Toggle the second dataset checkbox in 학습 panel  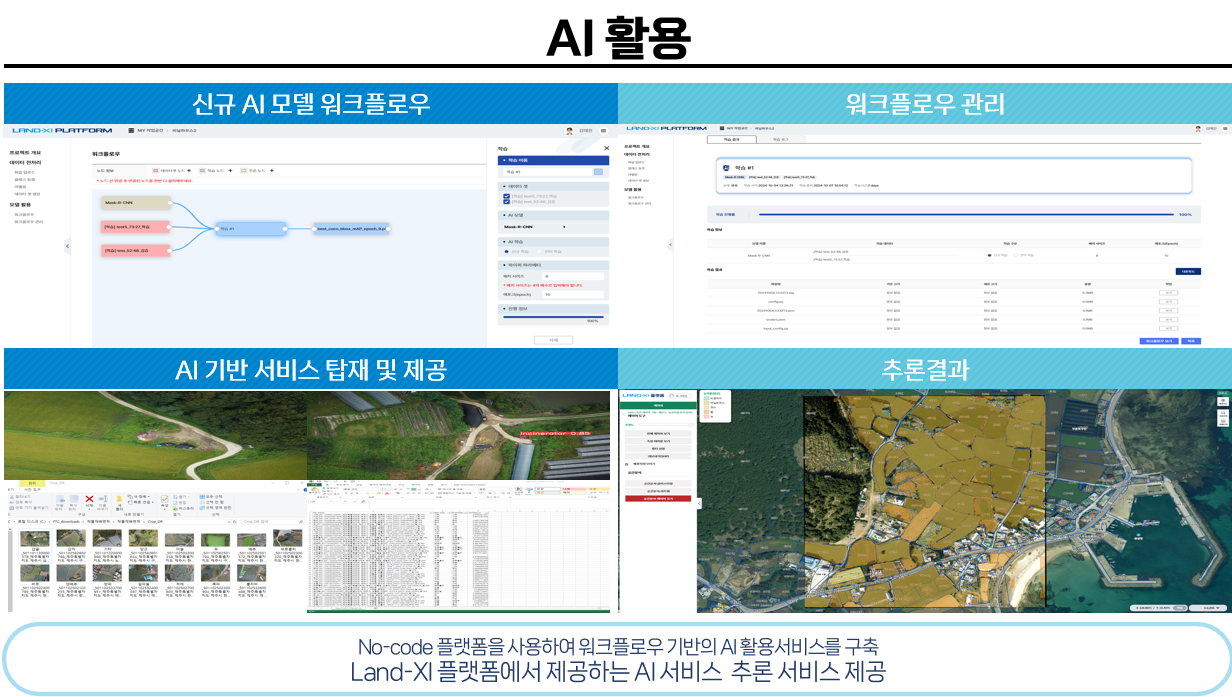507,202
